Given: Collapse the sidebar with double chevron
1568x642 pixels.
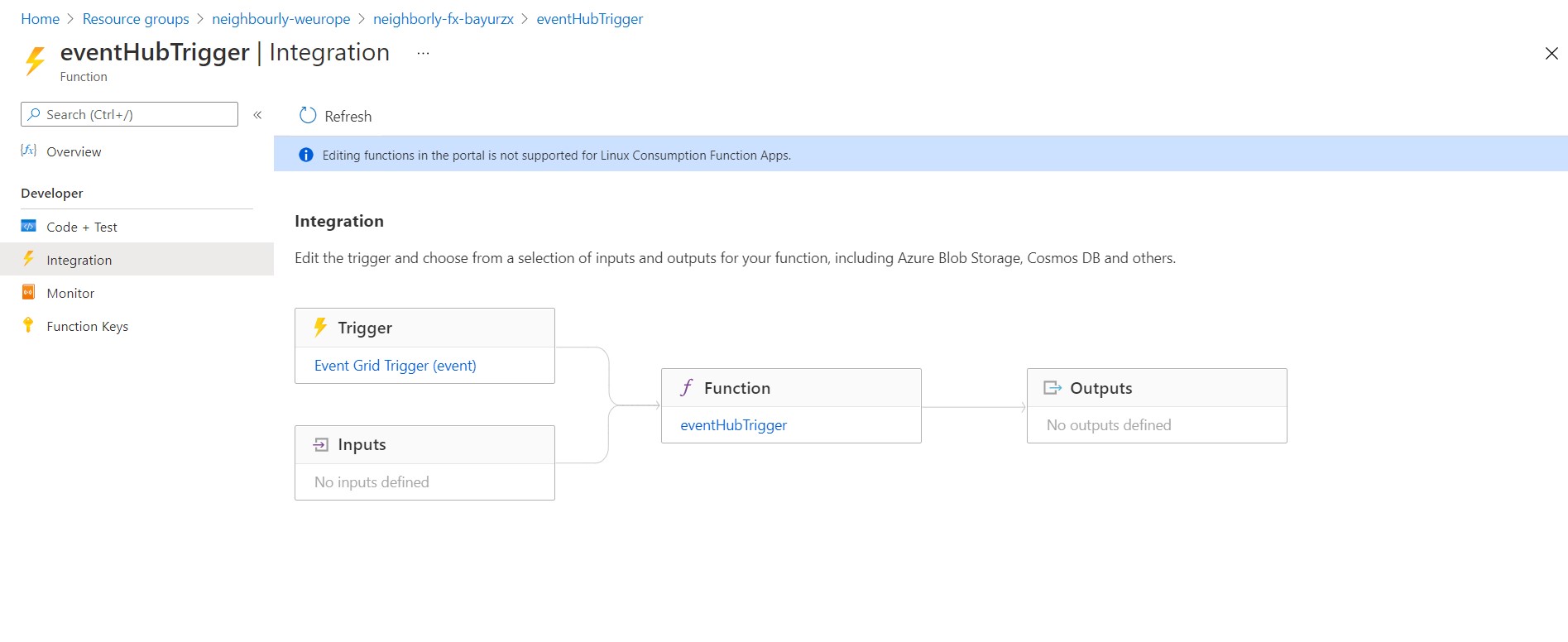Looking at the screenshot, I should click(x=257, y=115).
